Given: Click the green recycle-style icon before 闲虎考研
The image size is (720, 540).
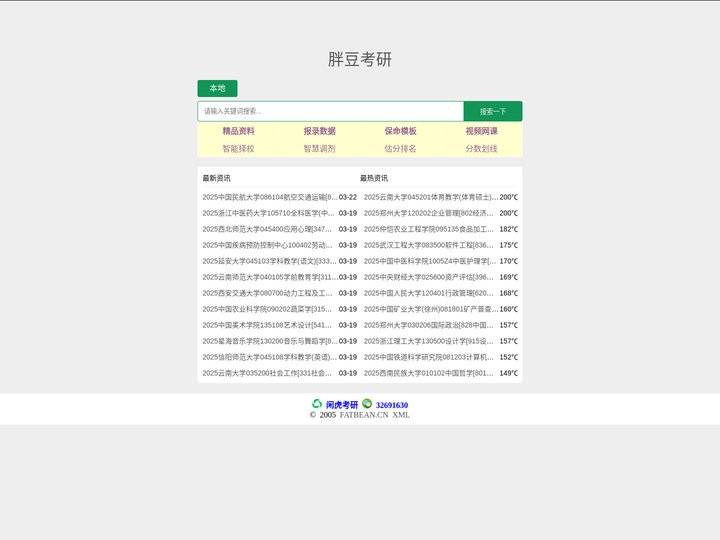Looking at the screenshot, I should click(317, 404).
